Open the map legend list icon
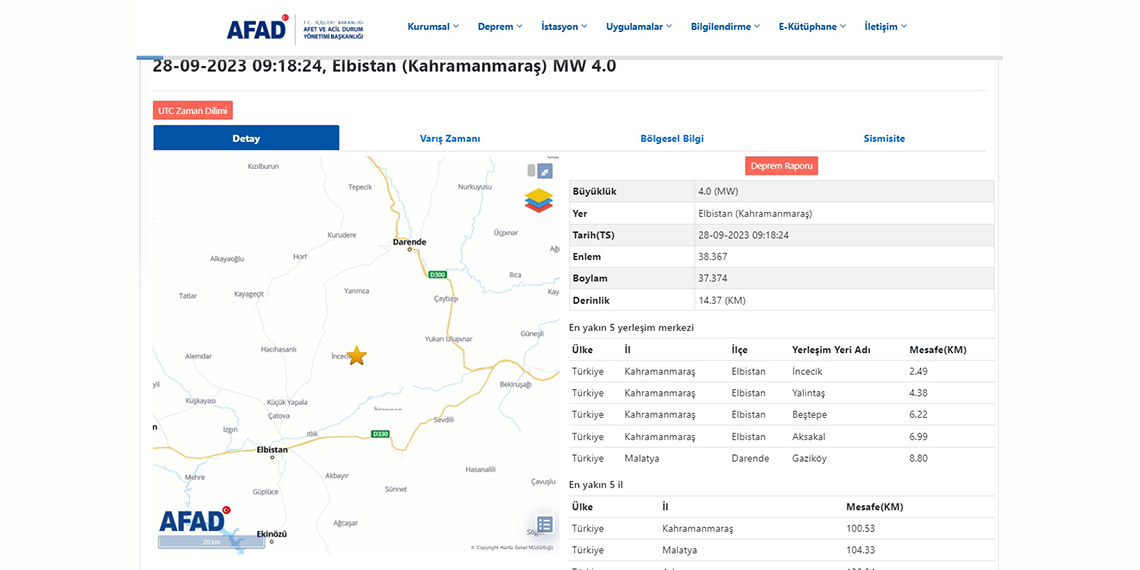 544,524
